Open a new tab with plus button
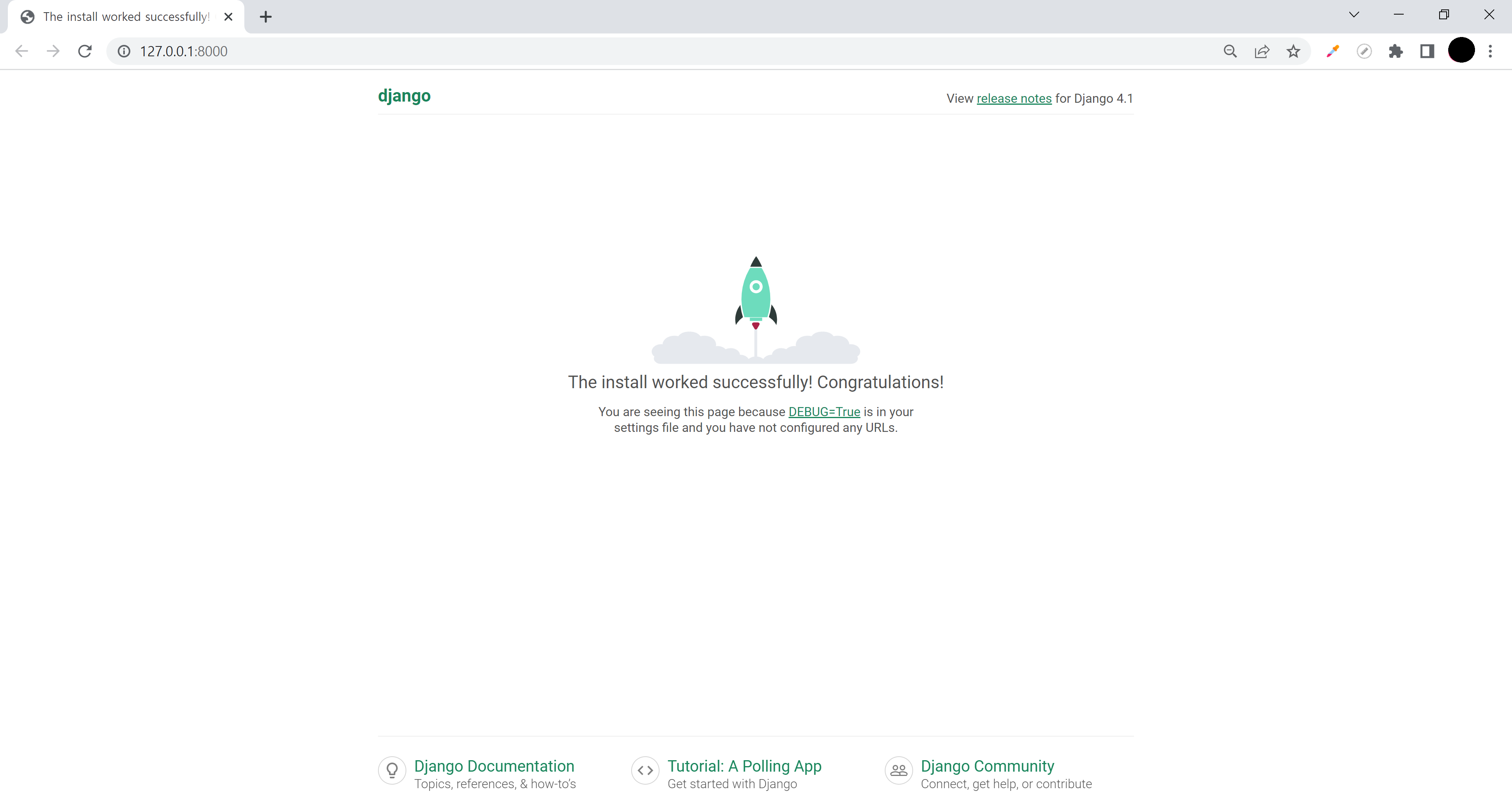Screen dimensions: 1512x811 point(265,17)
